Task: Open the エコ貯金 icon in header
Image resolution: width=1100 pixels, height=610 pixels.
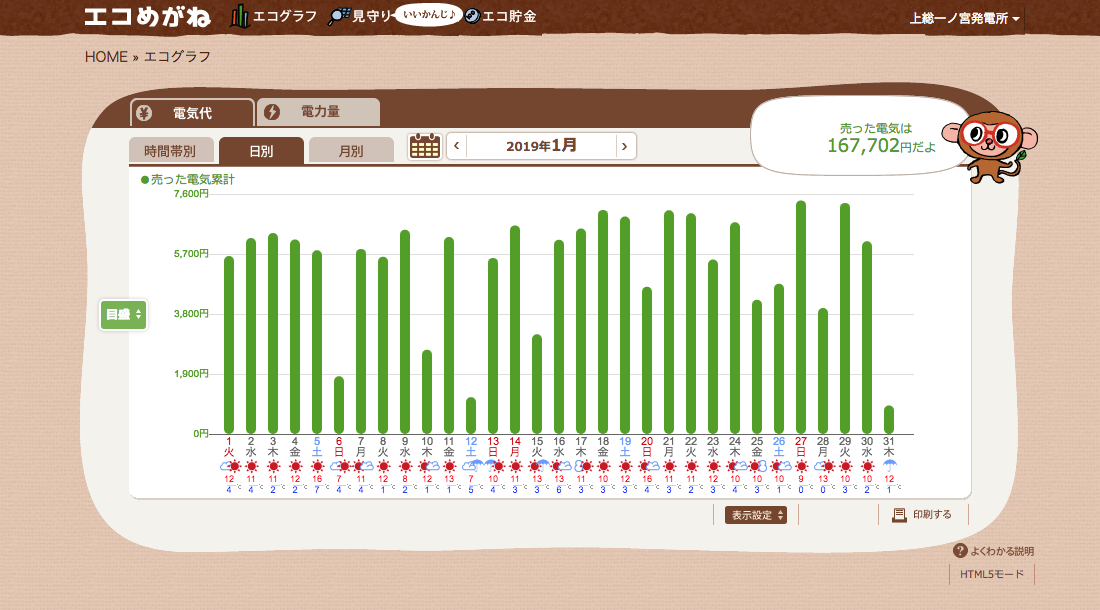Action: (x=473, y=16)
